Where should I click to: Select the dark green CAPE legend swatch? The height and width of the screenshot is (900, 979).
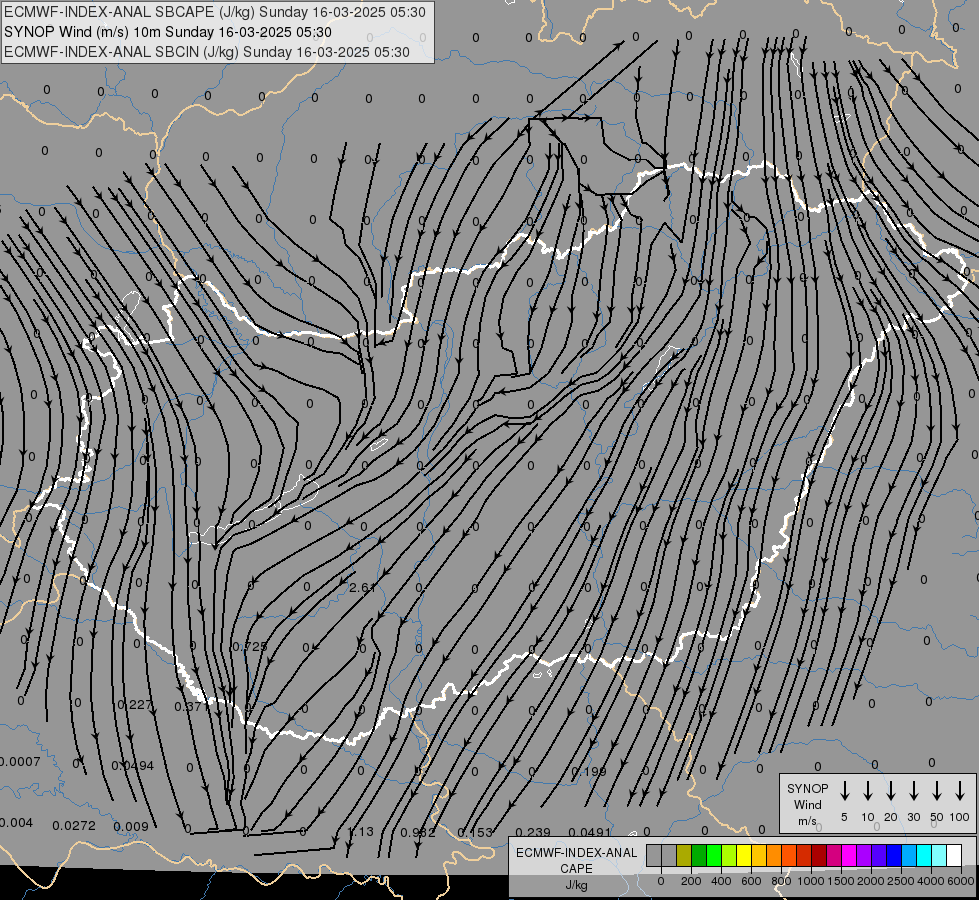699,855
